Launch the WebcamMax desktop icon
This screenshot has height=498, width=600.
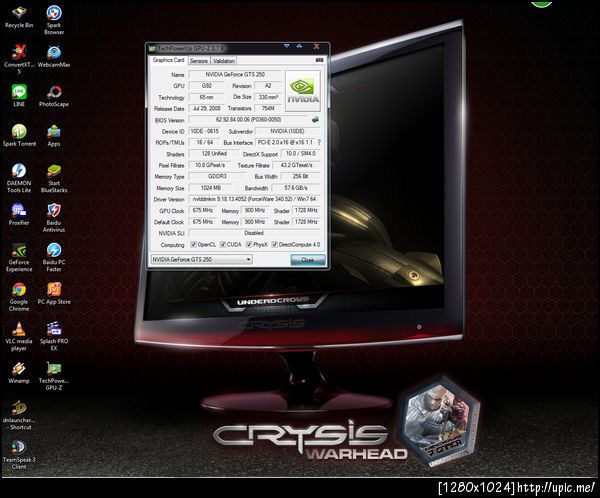54,57
